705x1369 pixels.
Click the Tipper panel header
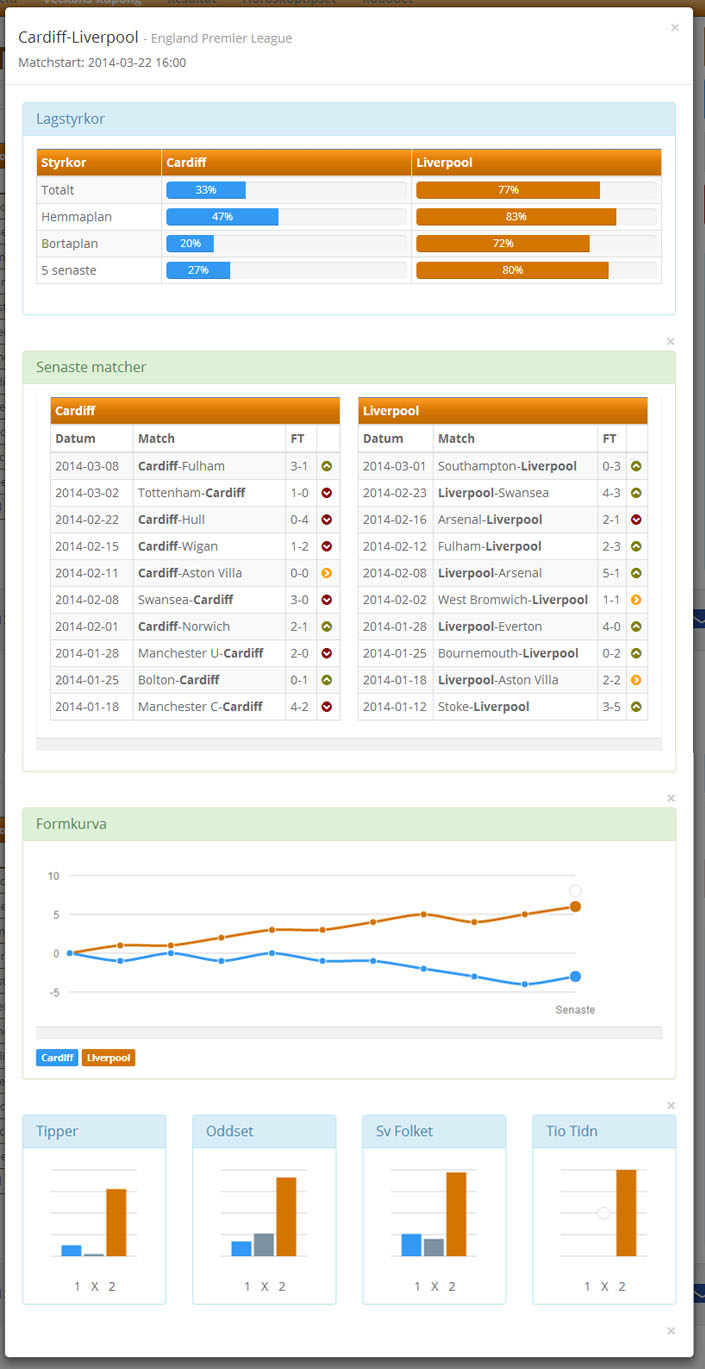tap(94, 1131)
